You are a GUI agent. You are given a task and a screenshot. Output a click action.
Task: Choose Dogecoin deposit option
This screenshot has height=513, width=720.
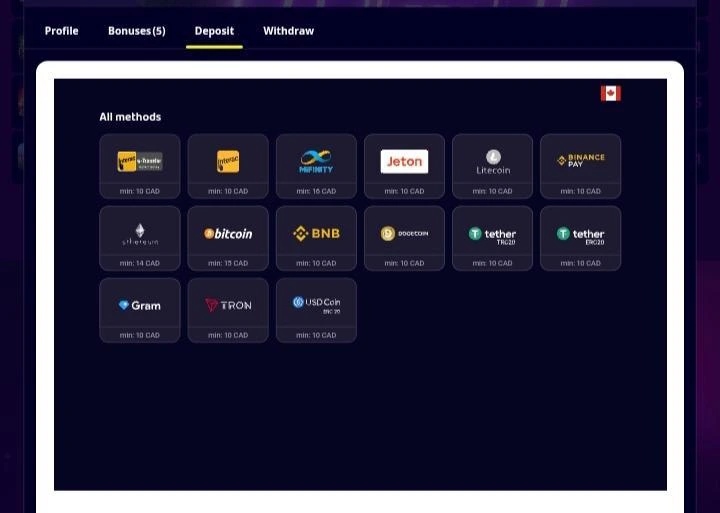coord(405,238)
